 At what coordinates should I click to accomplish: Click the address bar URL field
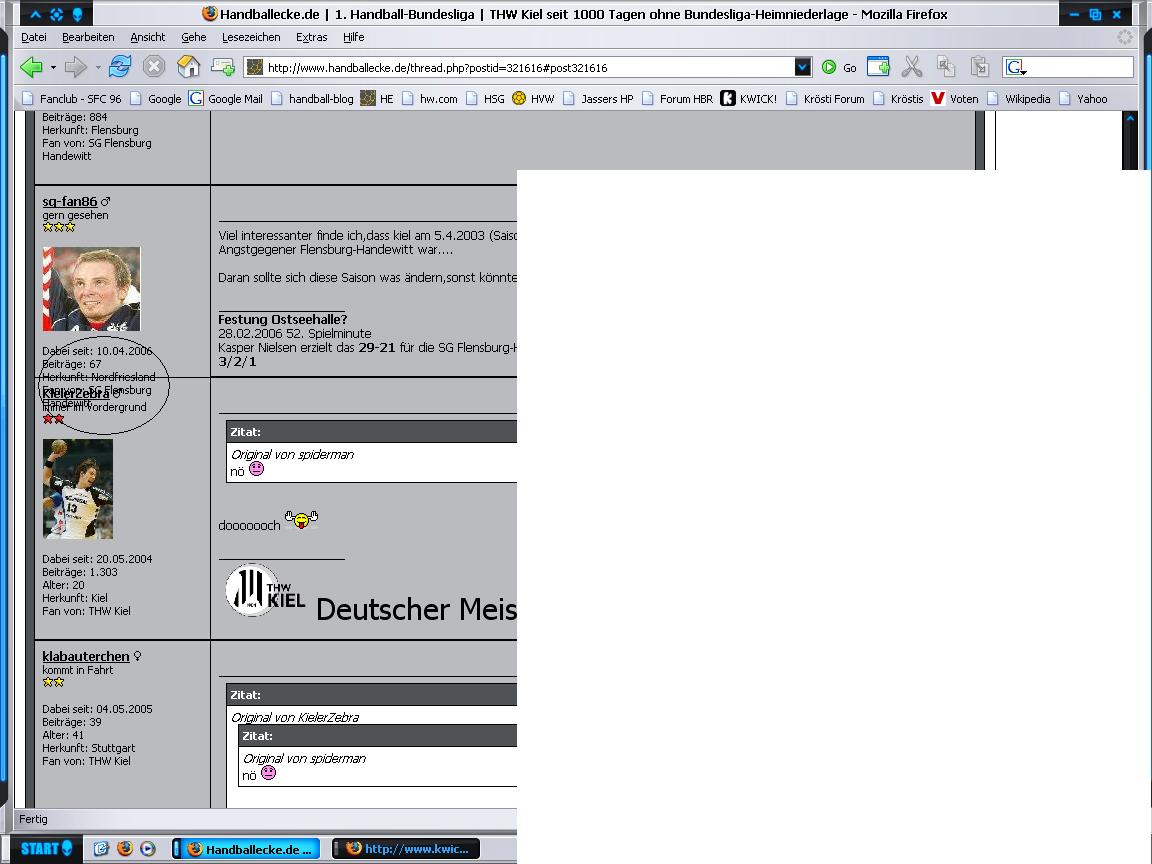pos(520,67)
